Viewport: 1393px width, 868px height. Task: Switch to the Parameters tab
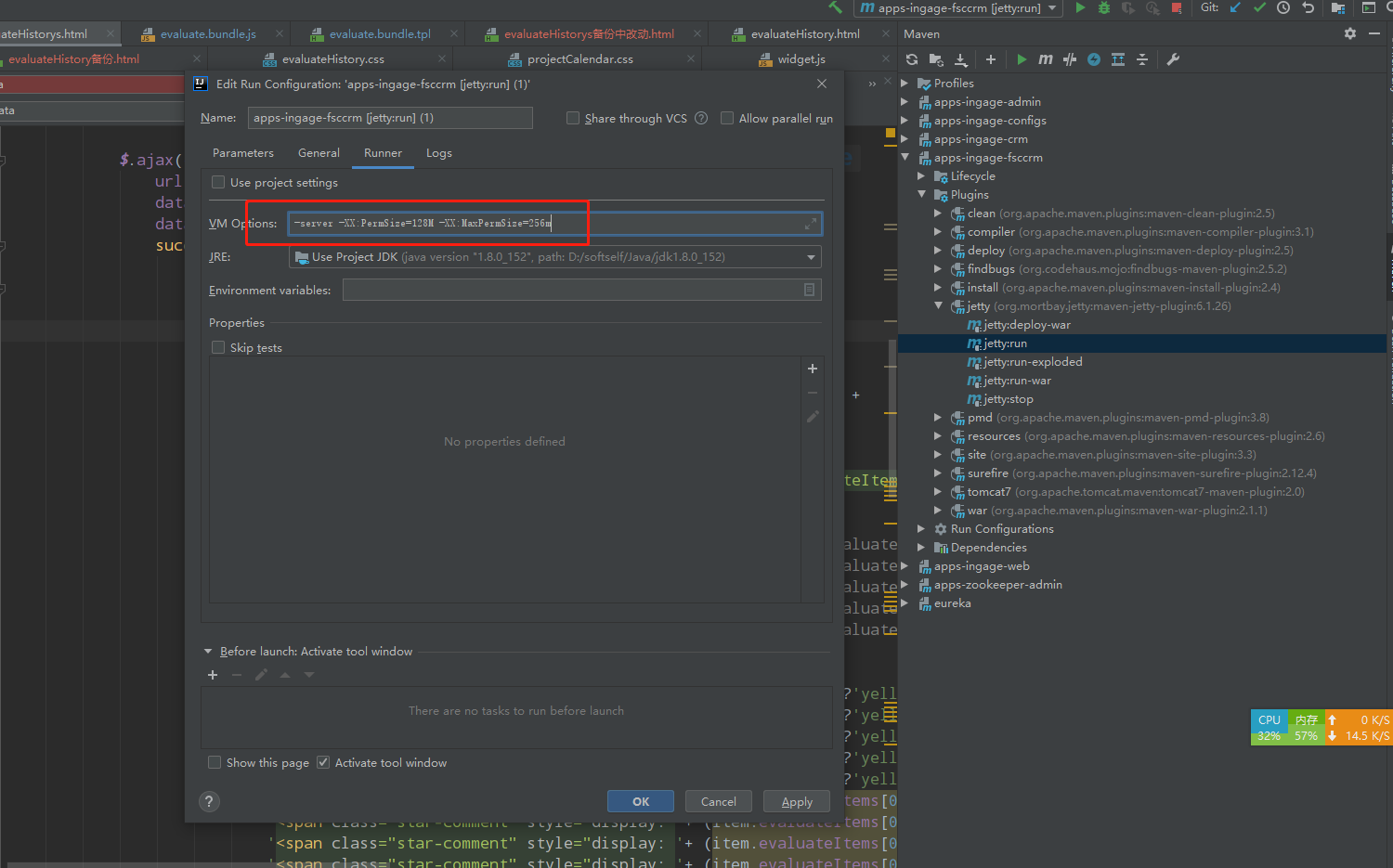[243, 153]
